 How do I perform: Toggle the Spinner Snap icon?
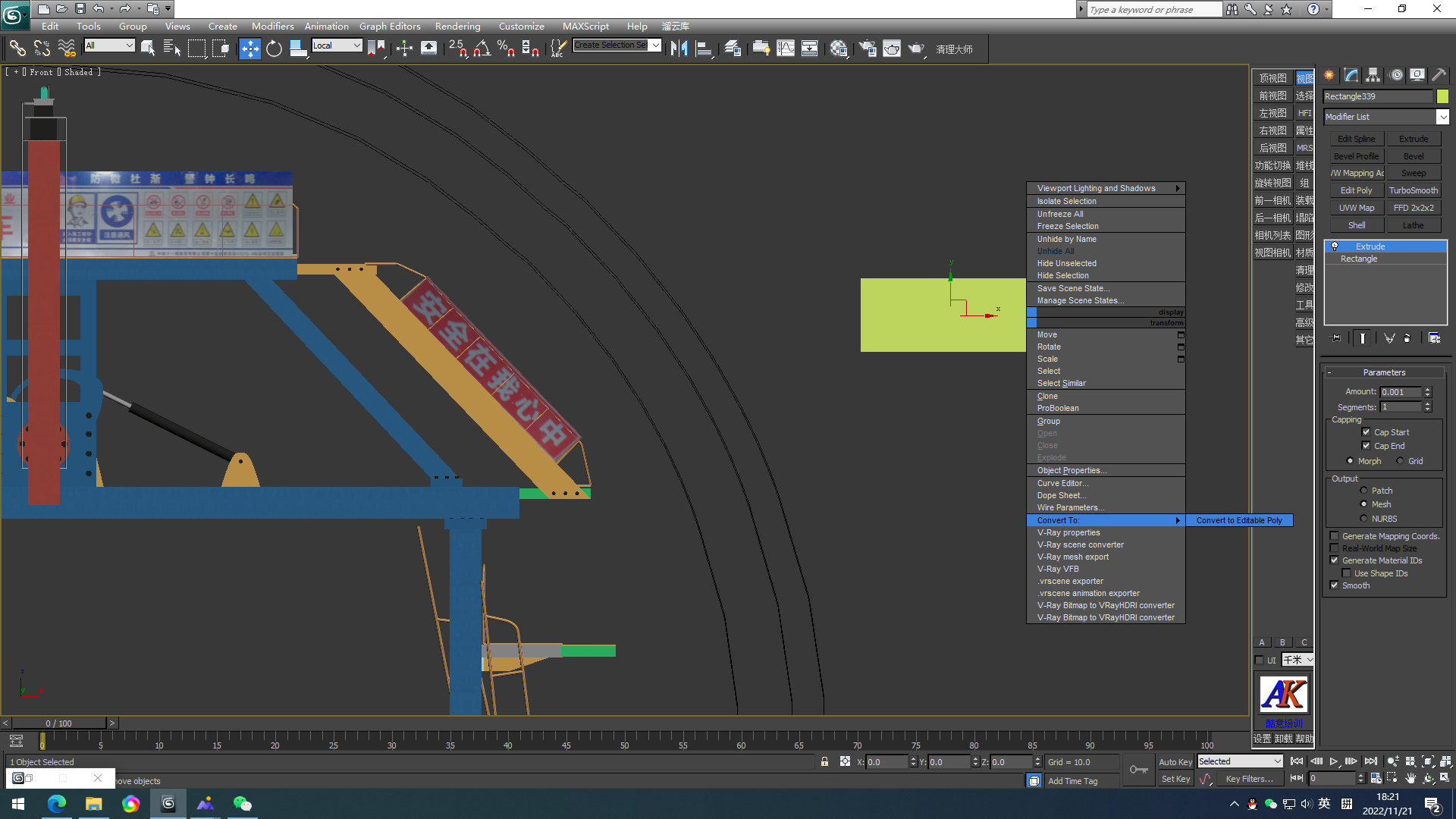(531, 49)
